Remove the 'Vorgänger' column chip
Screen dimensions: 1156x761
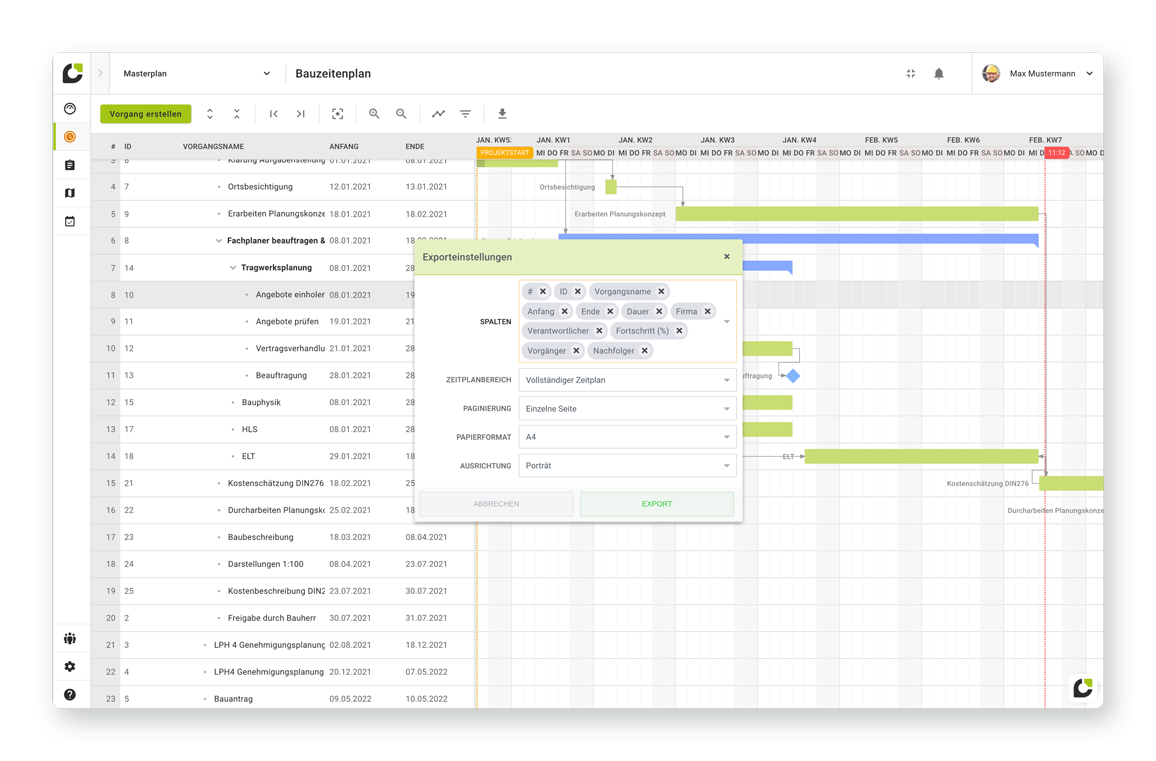click(577, 351)
